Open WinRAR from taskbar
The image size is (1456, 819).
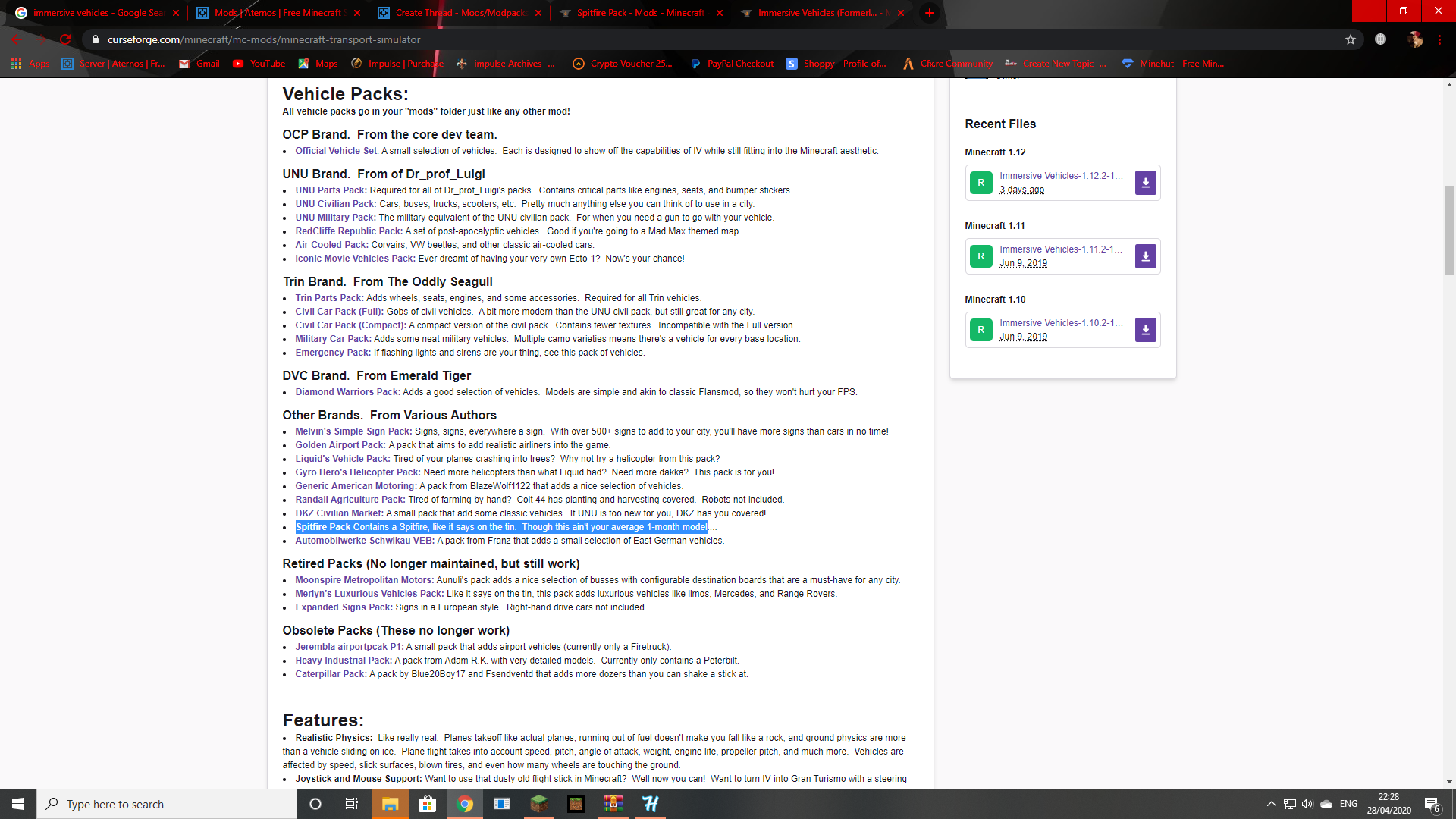(x=613, y=804)
